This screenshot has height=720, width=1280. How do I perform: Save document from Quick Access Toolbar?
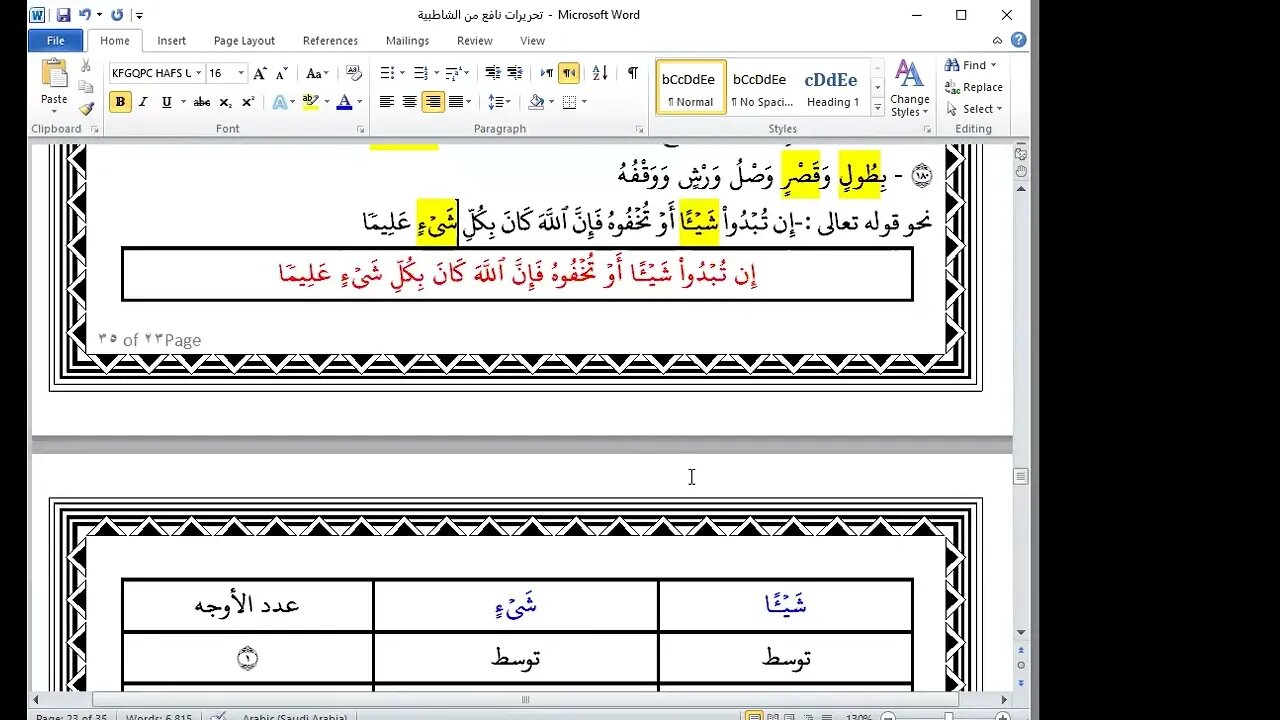[x=63, y=15]
